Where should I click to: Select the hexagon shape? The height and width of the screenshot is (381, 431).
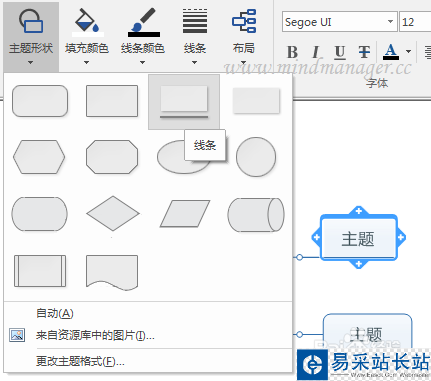[39, 157]
